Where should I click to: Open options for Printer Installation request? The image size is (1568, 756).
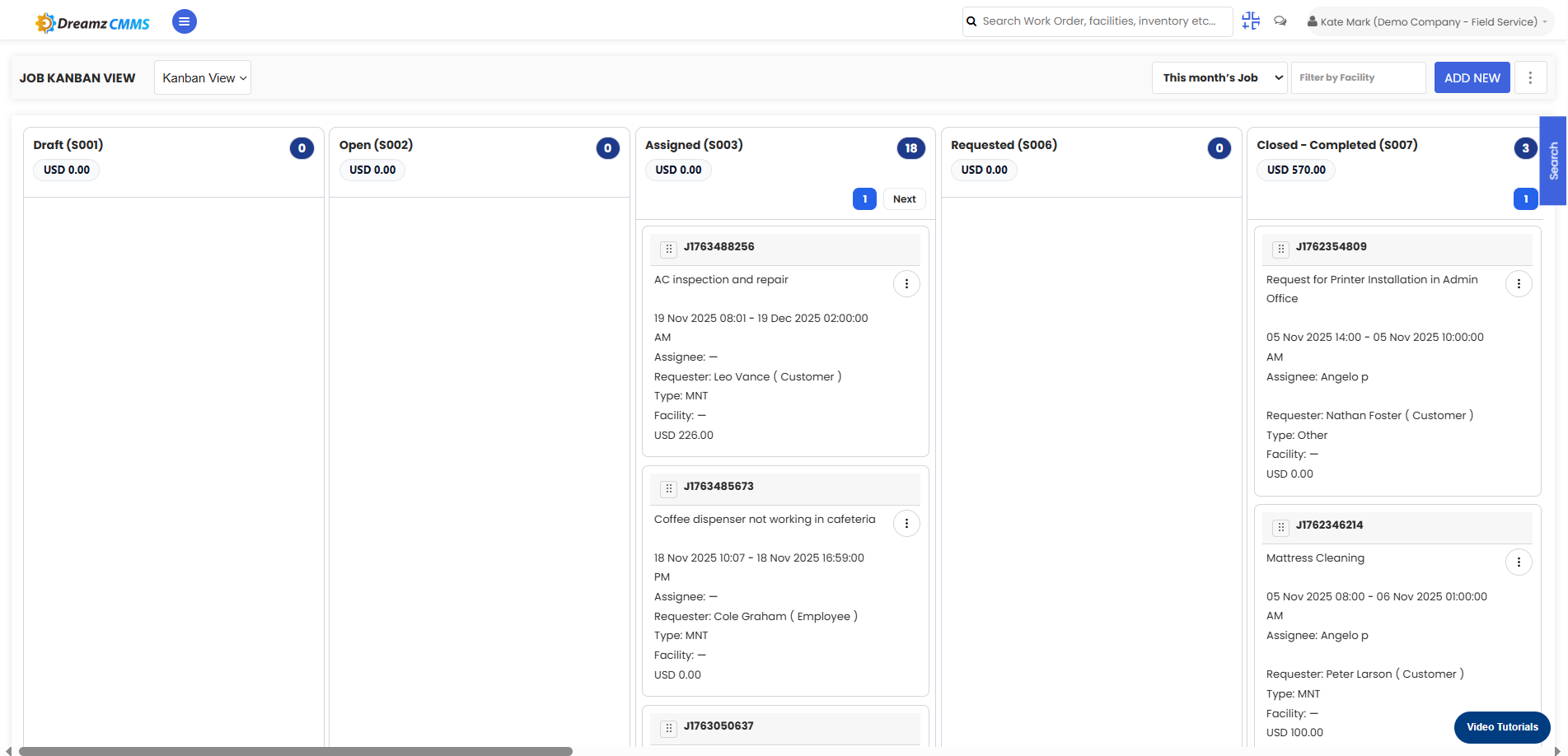[1519, 283]
